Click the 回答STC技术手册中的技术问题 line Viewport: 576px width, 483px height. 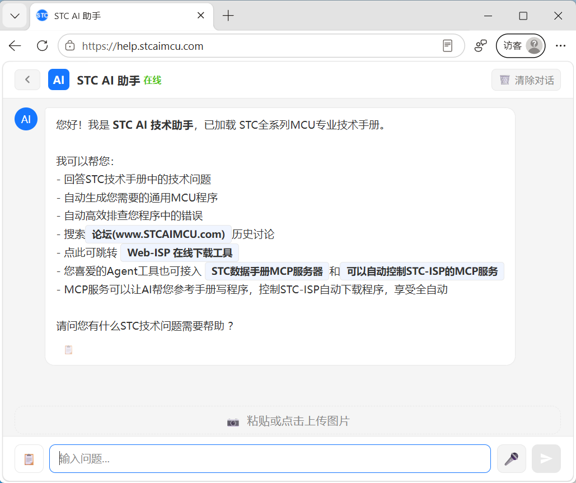[134, 179]
